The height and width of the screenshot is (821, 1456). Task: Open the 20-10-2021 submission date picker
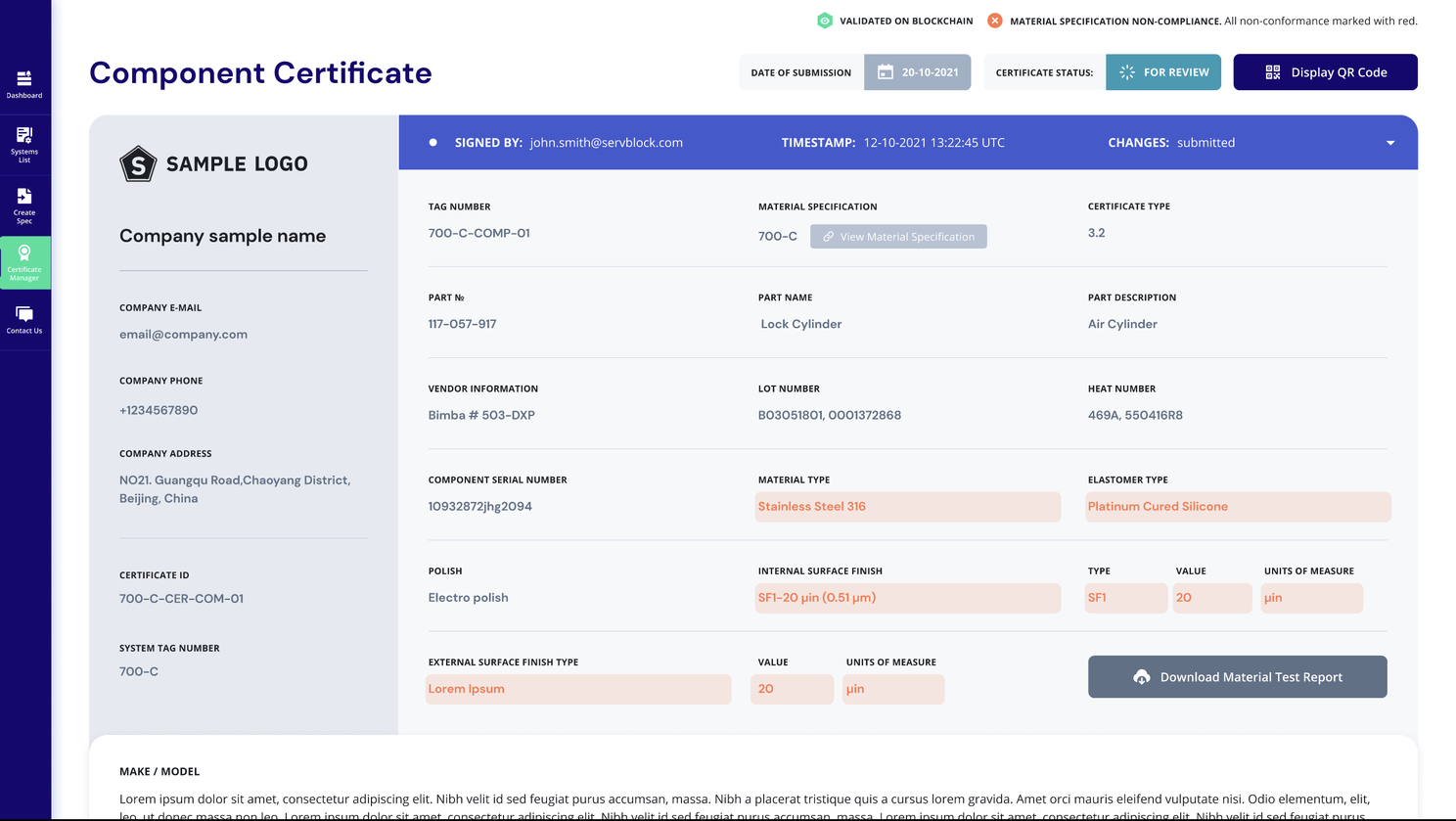tap(929, 72)
